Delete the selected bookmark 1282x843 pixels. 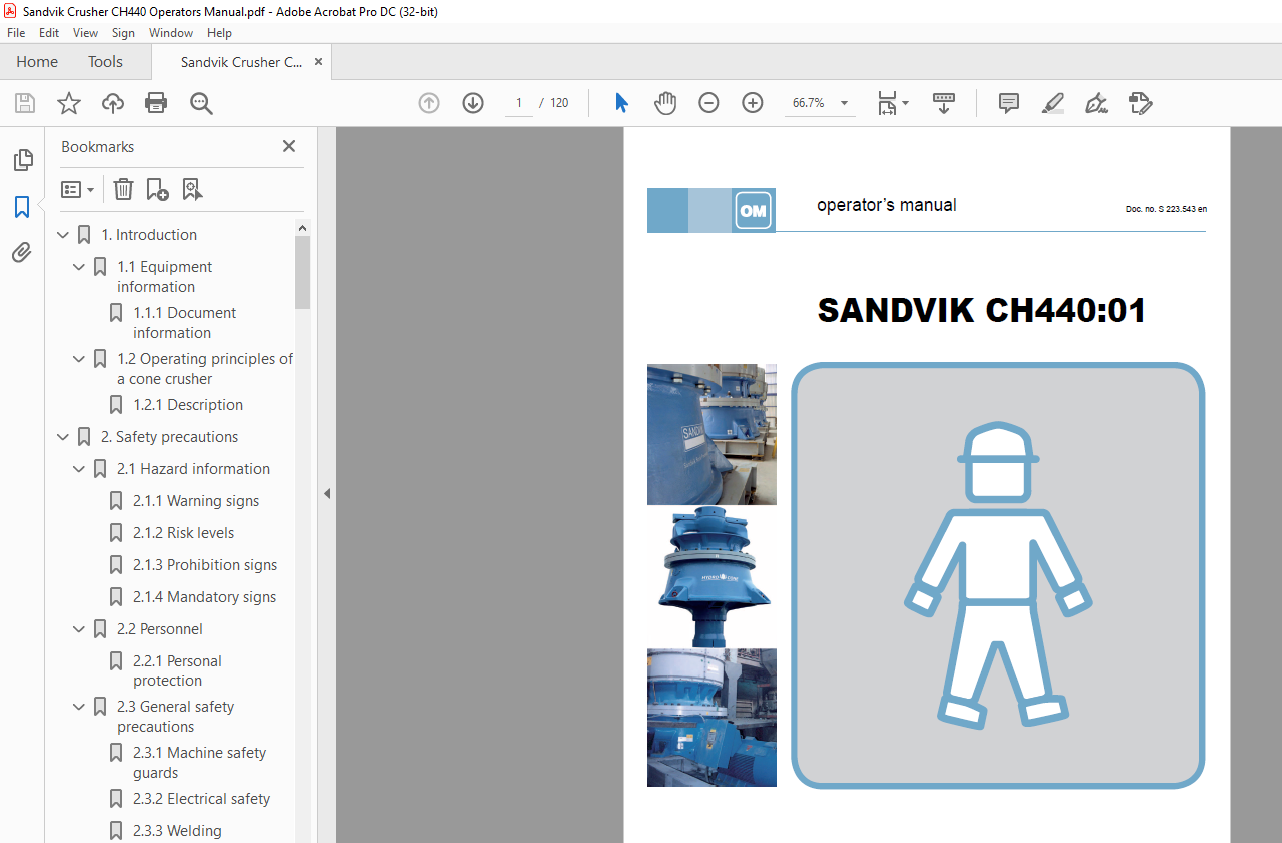coord(123,189)
